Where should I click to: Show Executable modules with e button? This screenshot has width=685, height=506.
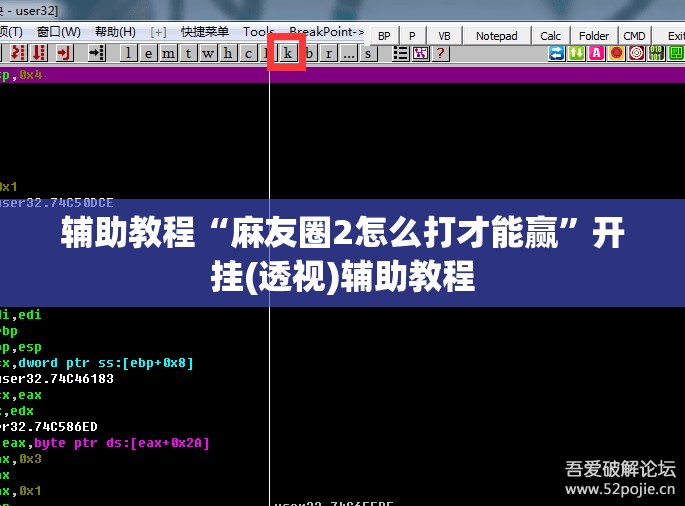pos(149,53)
